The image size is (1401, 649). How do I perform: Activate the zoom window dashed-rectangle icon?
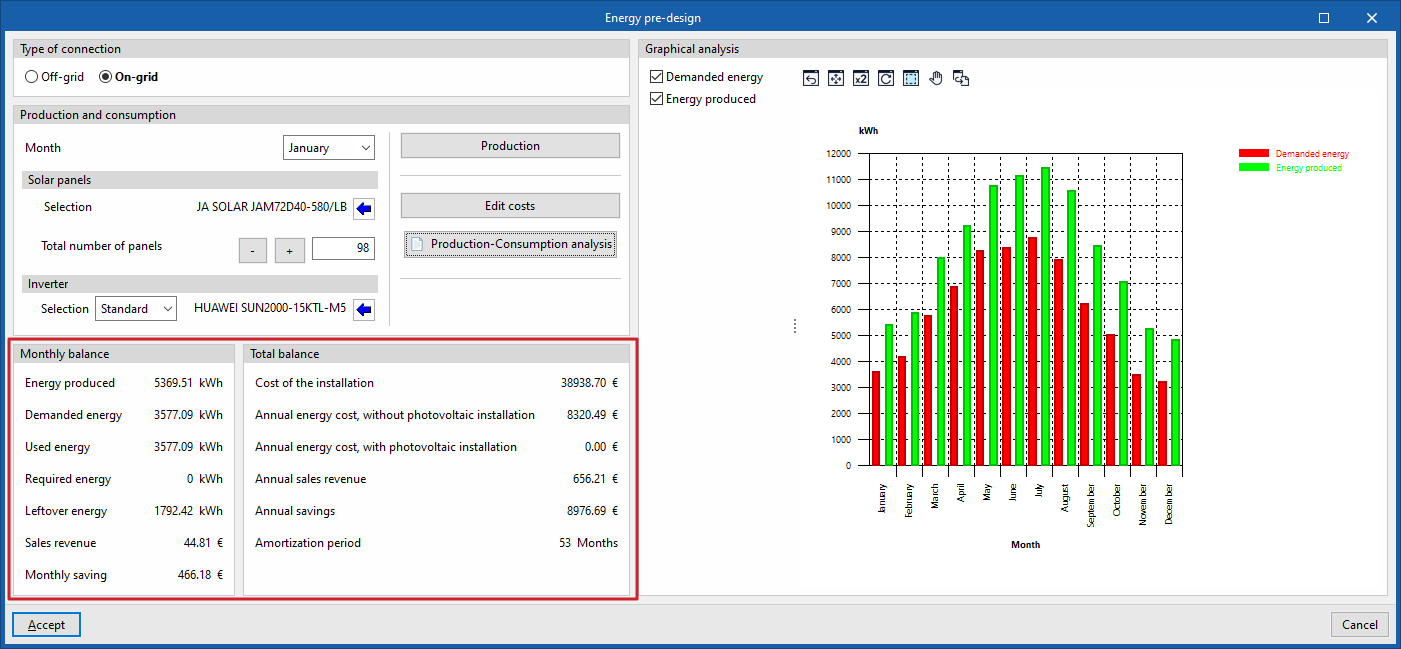(911, 78)
